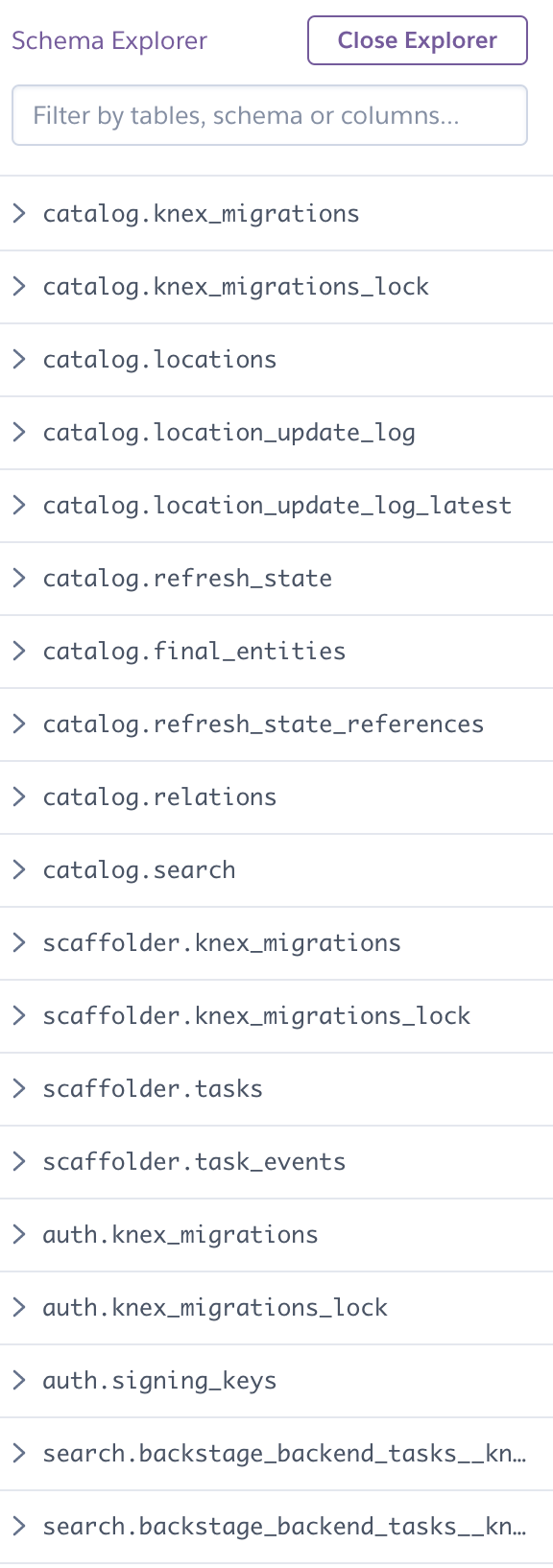Click the Schema Explorer heading
Screen dimensions: 553x1568
pos(108,40)
